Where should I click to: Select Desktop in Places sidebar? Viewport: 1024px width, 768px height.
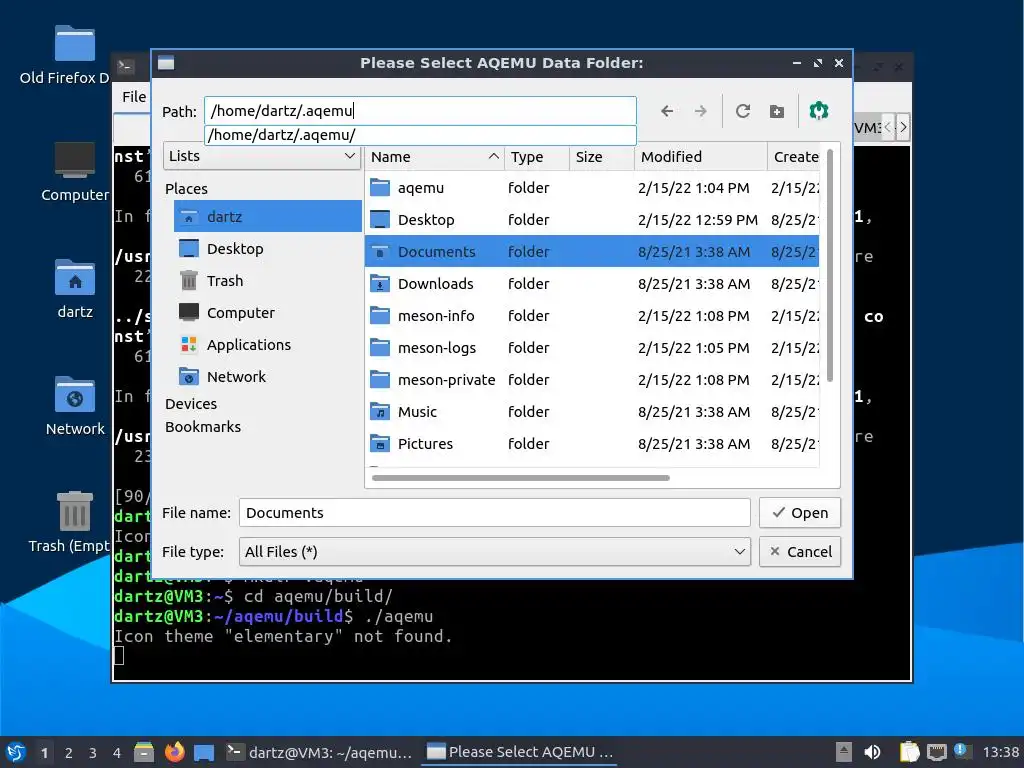pos(268,248)
